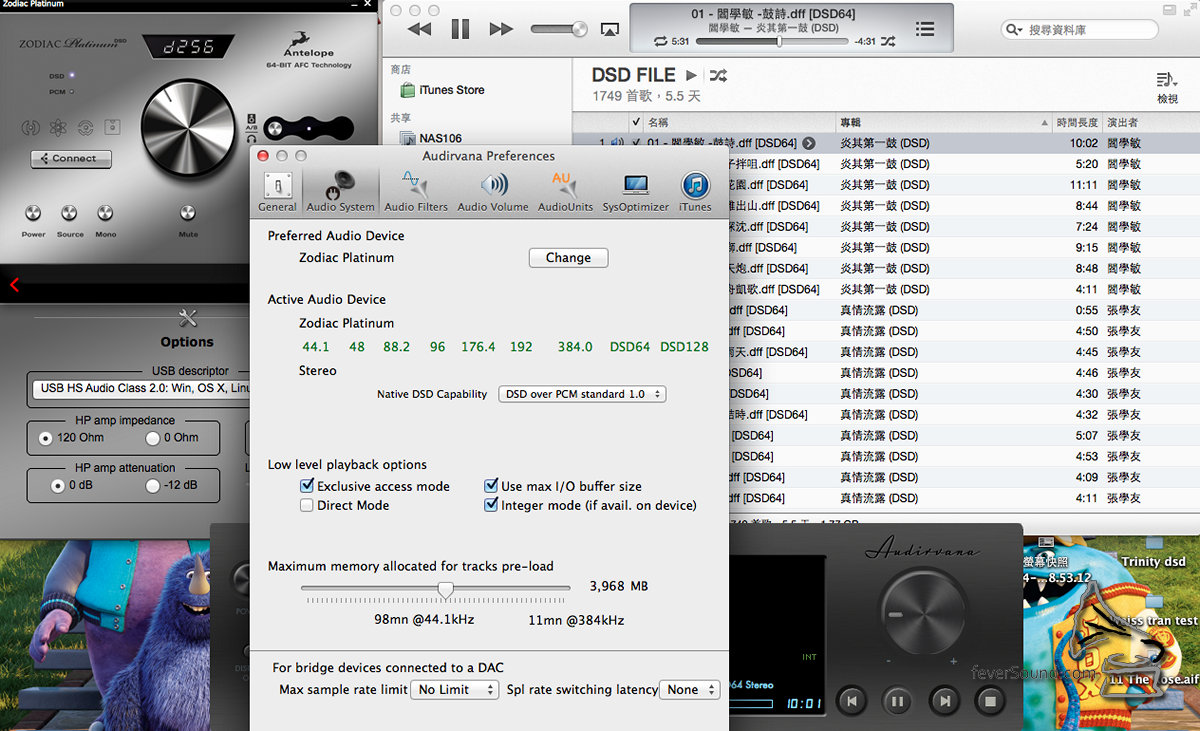
Task: Pause playback in the iTunes toolbar
Action: (x=460, y=29)
